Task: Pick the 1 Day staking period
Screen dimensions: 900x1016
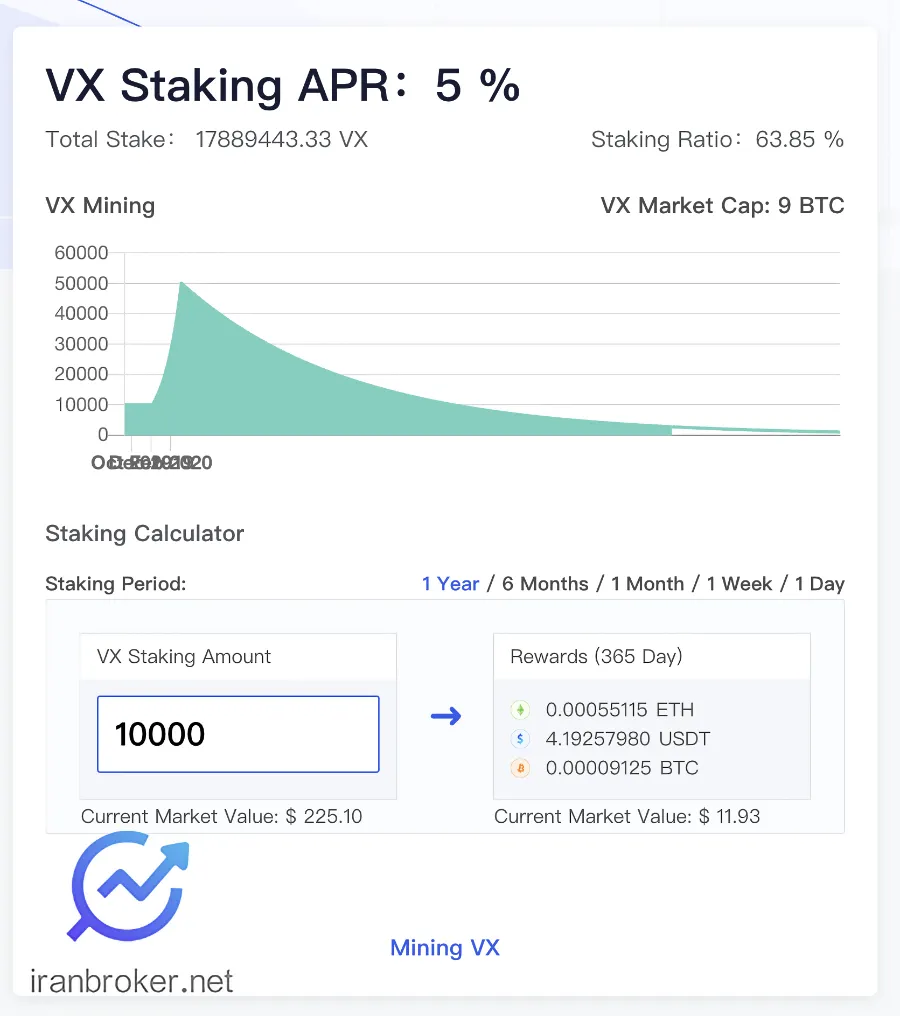Action: point(820,584)
